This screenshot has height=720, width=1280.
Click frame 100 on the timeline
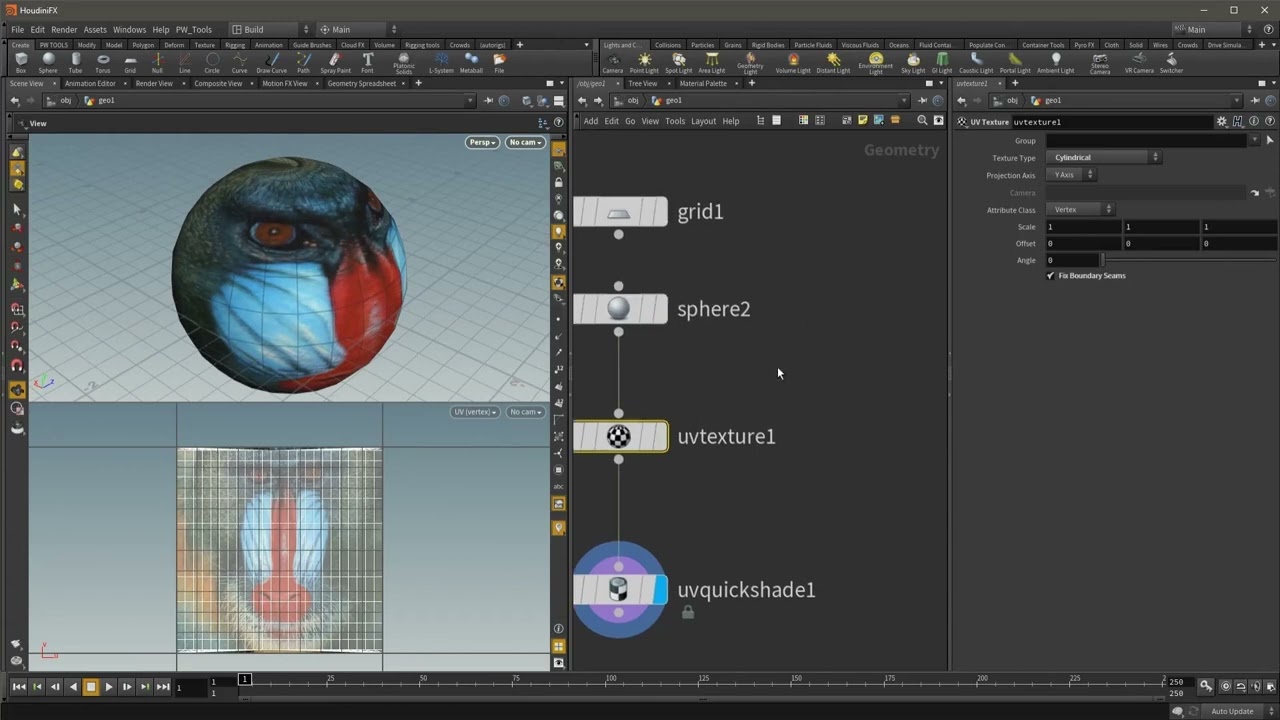point(611,681)
